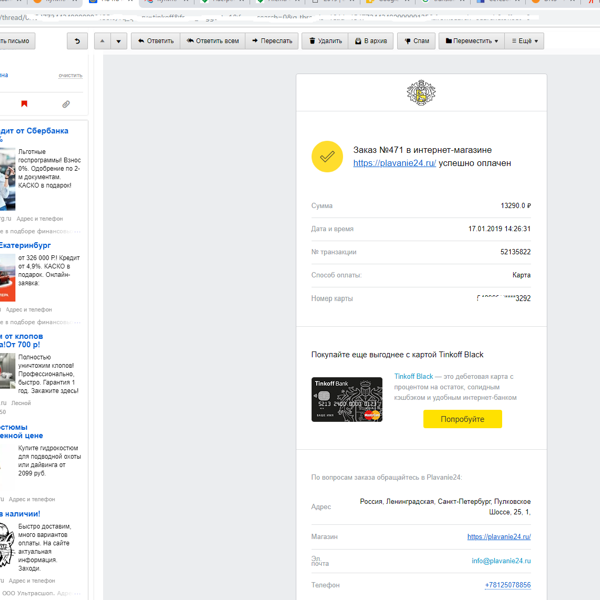Click the transaction number 52135822
This screenshot has width=600, height=600.
[x=515, y=252]
